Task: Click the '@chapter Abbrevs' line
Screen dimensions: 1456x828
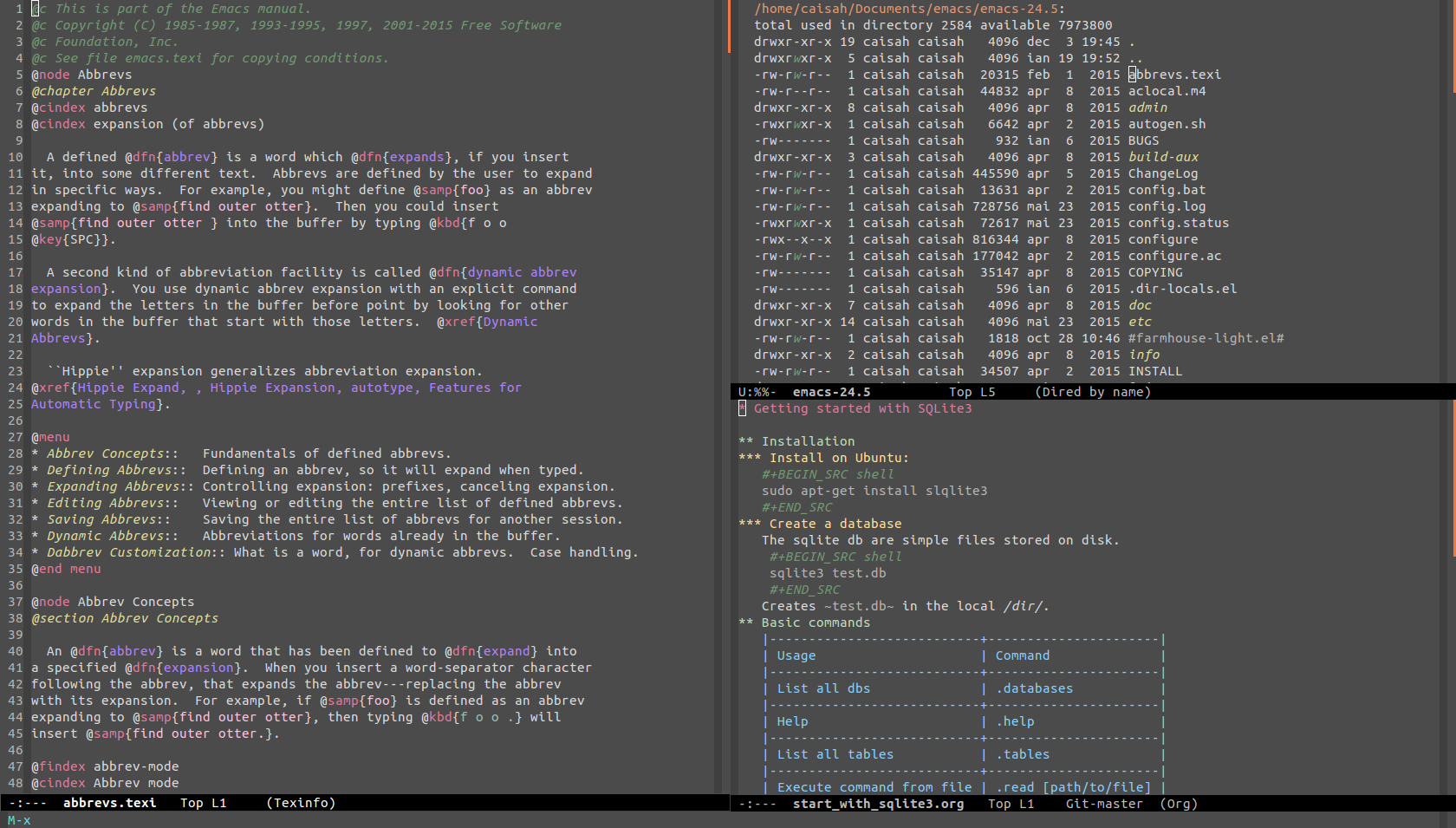Action: [94, 91]
